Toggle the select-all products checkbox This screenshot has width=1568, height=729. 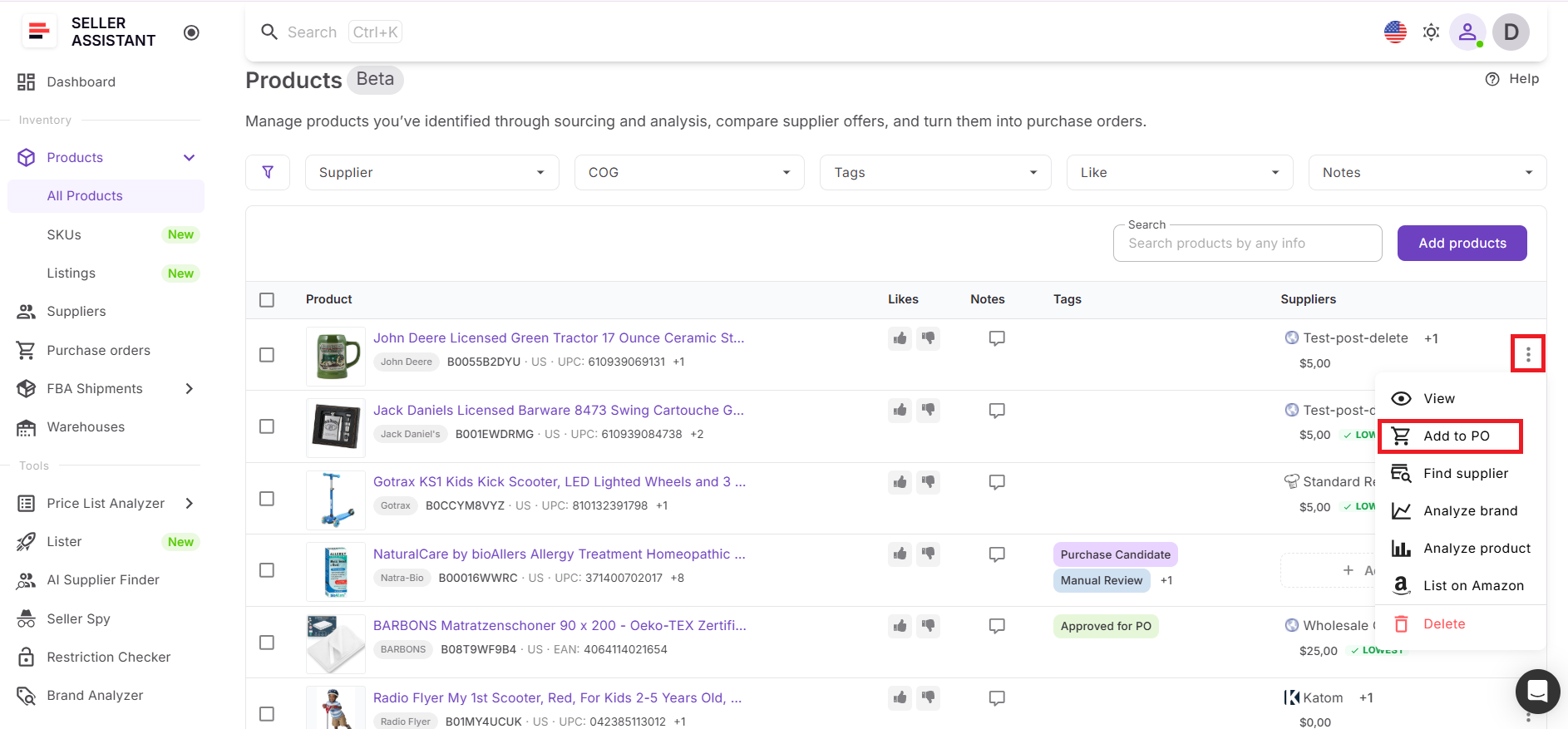pos(267,300)
